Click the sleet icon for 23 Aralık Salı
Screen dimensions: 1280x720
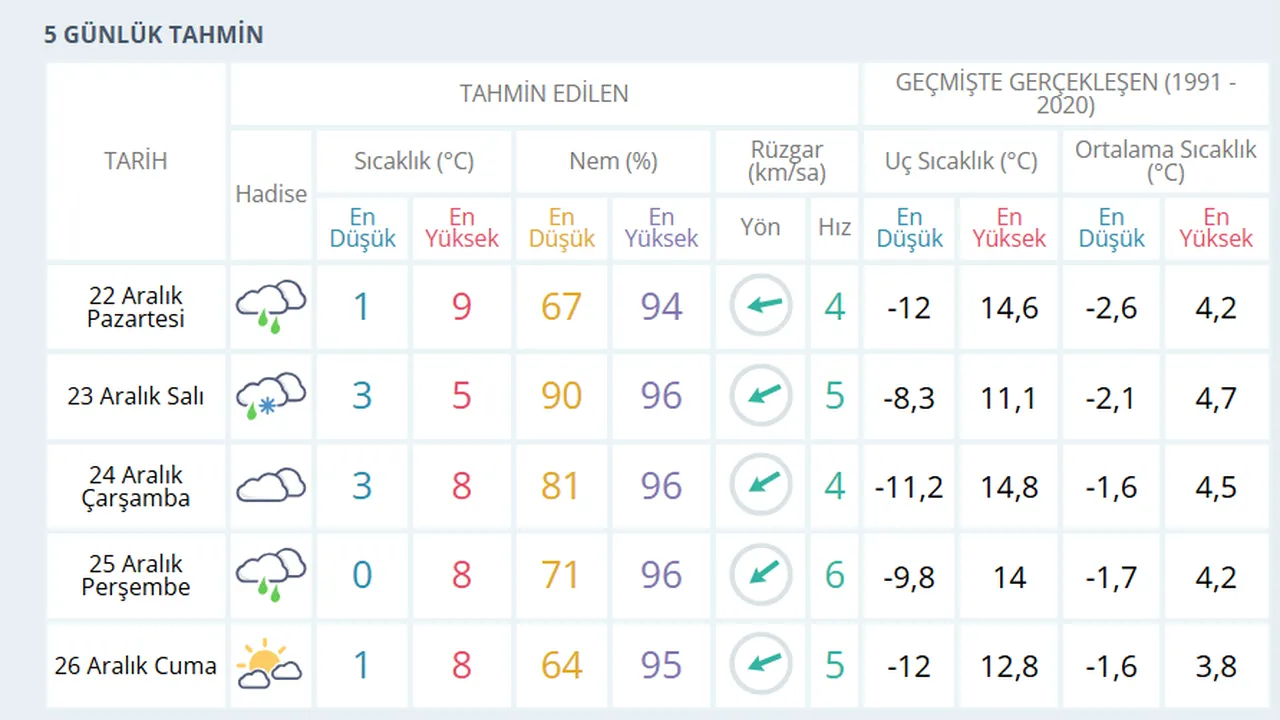coord(270,396)
